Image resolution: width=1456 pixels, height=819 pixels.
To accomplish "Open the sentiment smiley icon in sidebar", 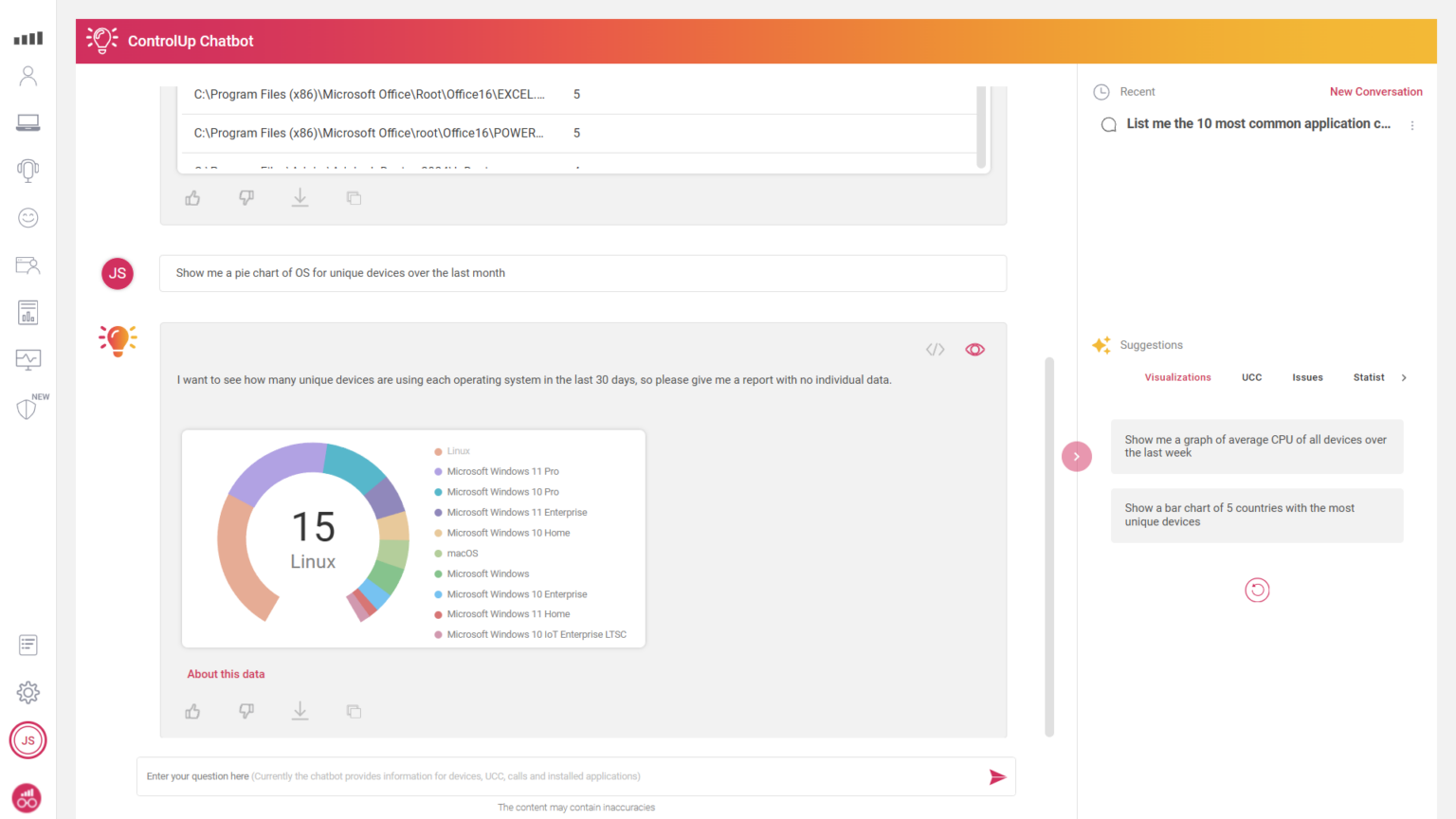I will point(27,217).
